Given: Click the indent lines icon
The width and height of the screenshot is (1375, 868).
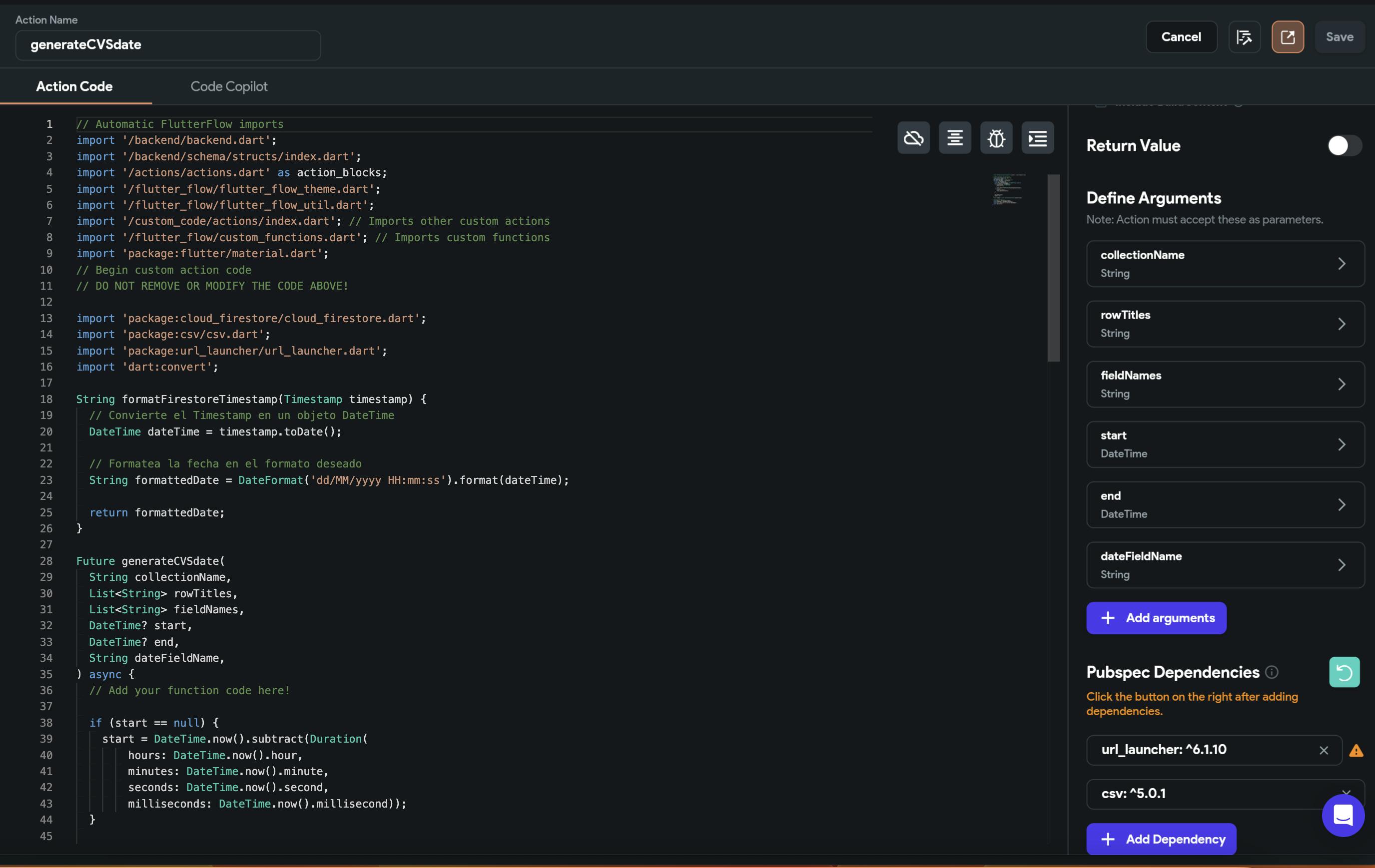Looking at the screenshot, I should click(x=1037, y=137).
